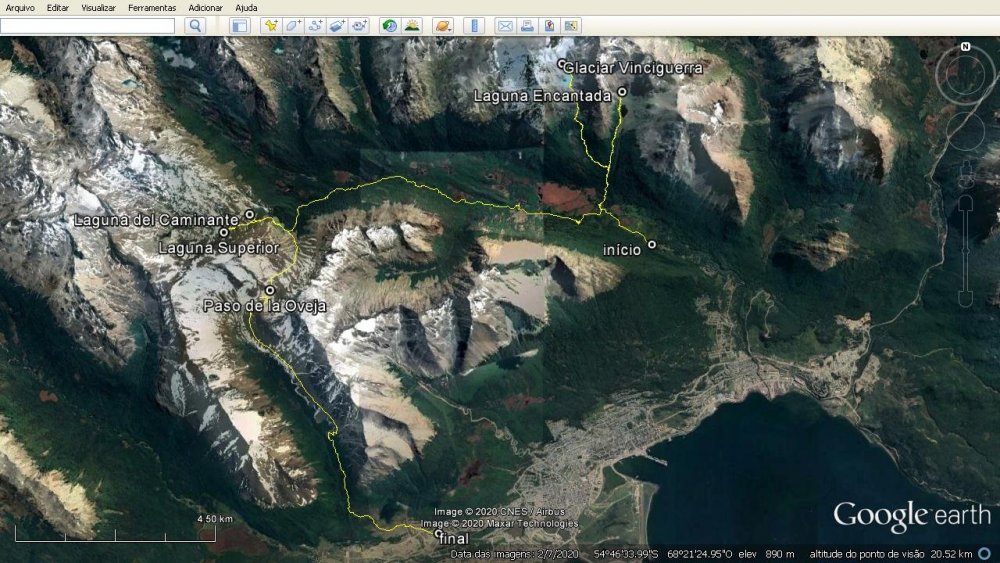Image resolution: width=1000 pixels, height=563 pixels.
Task: Toggle sunlight across the landscape
Action: [411, 26]
